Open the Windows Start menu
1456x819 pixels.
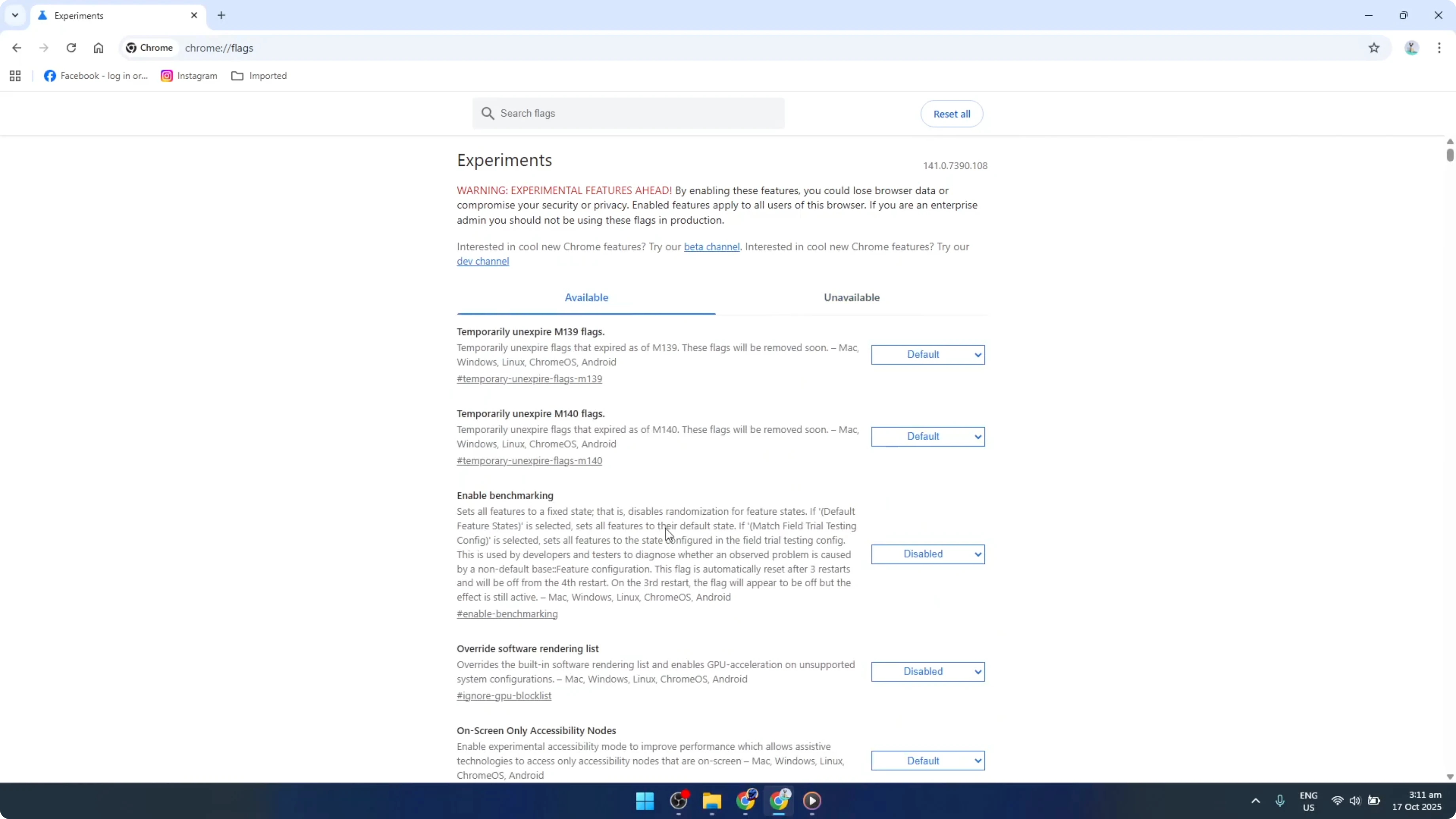pos(645,801)
